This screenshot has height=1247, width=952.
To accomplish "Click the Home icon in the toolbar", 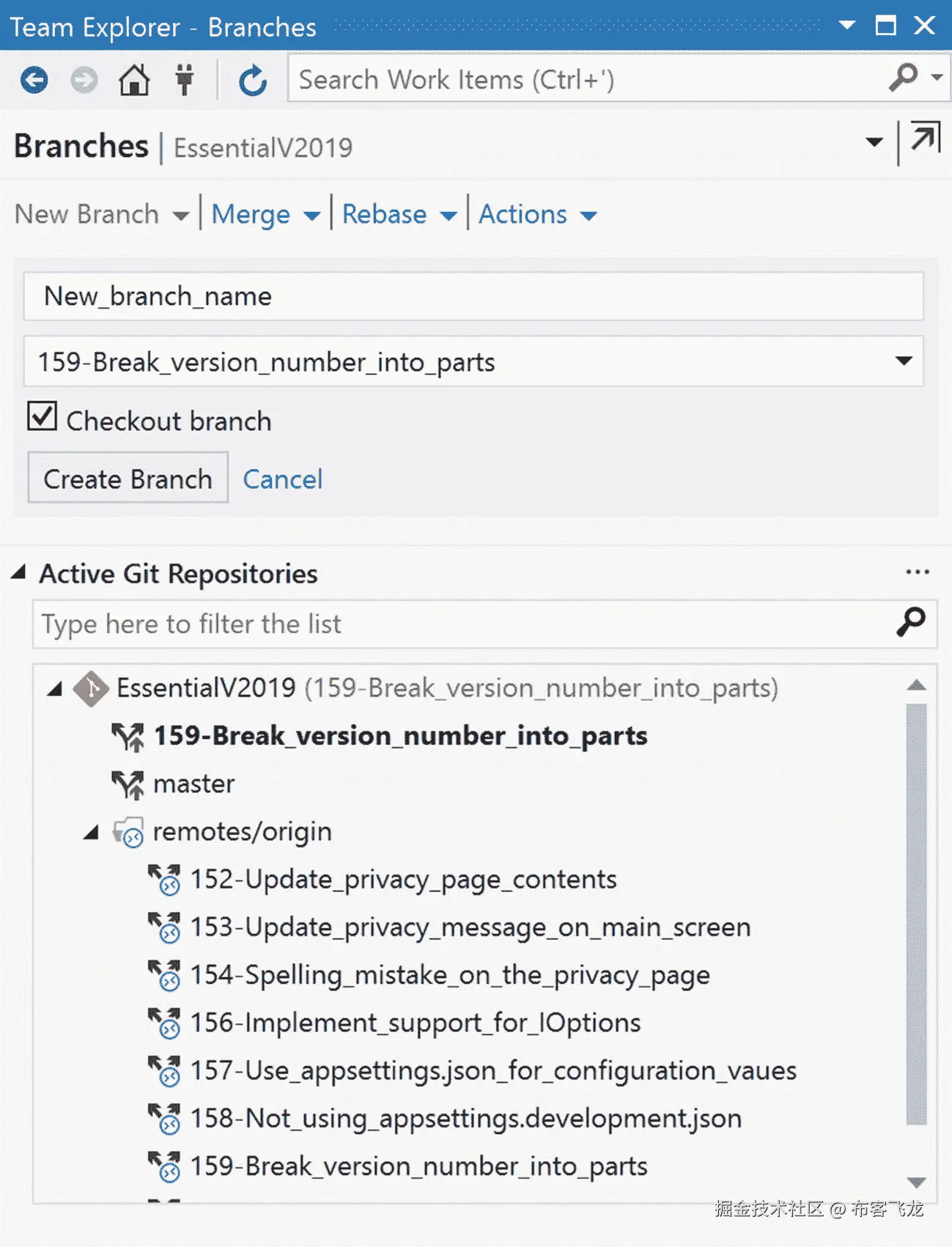I will (x=136, y=80).
